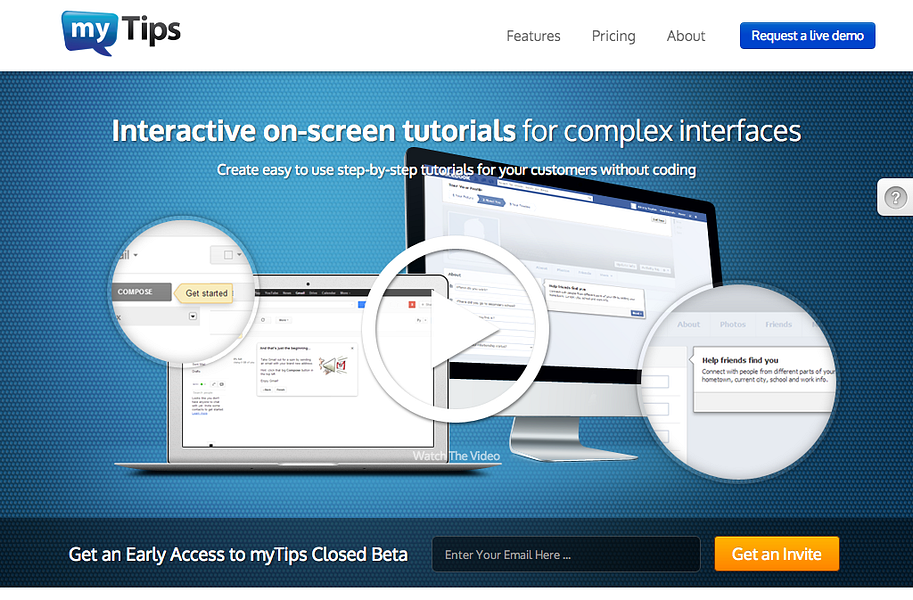Screen dimensions: 913x600
Task: Click the Get an Early Access text
Action: [238, 555]
